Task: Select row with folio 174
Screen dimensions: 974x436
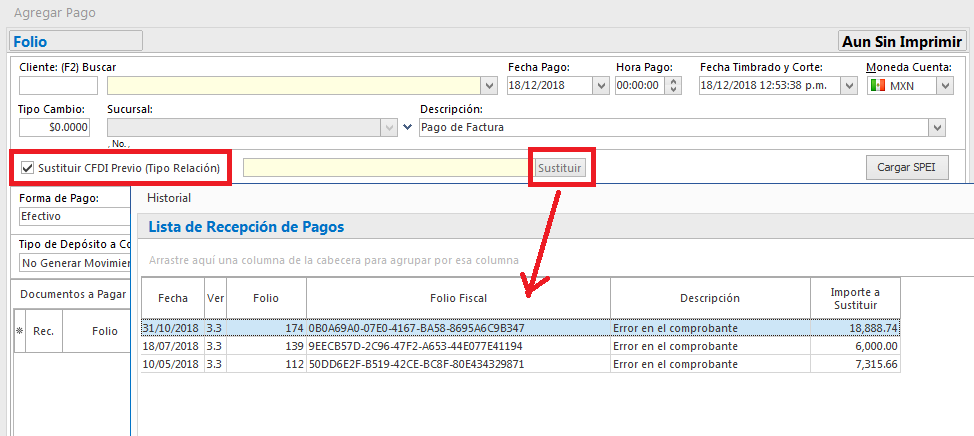Action: coord(520,327)
